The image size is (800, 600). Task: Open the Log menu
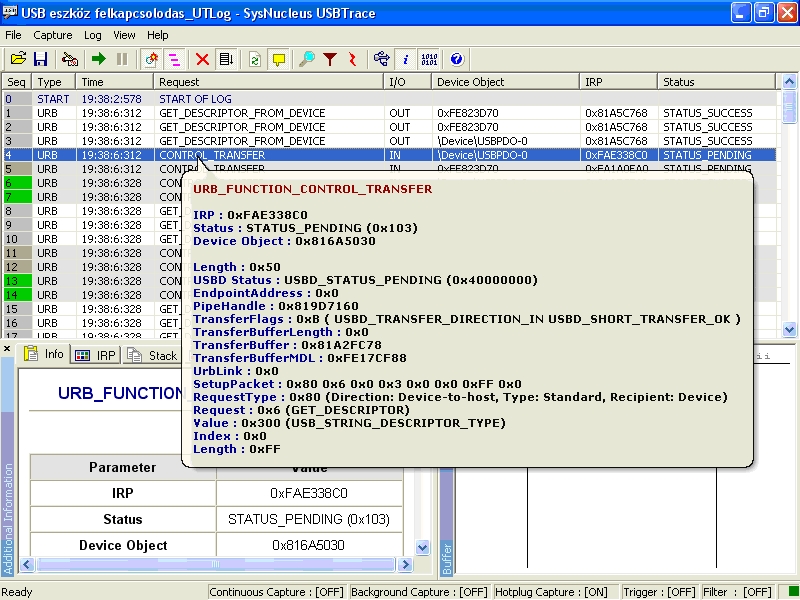coord(92,35)
